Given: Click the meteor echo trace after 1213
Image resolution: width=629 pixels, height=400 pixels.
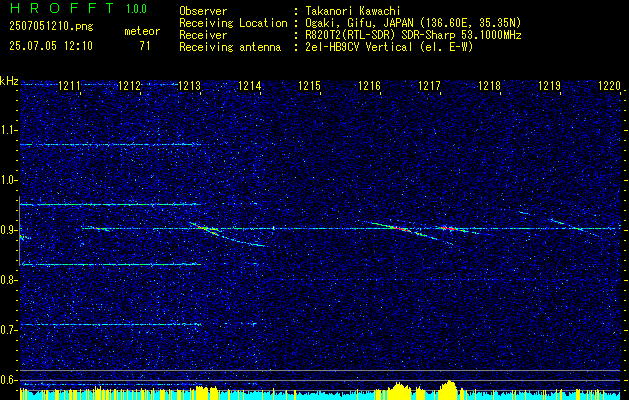Looking at the screenshot, I should pos(227,234).
